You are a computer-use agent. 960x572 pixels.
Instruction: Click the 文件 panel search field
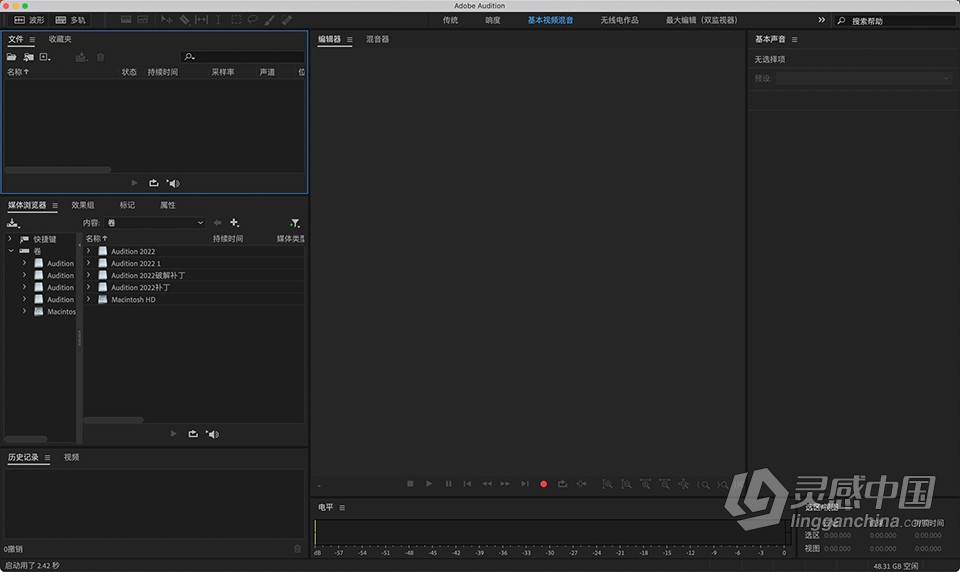pyautogui.click(x=242, y=57)
